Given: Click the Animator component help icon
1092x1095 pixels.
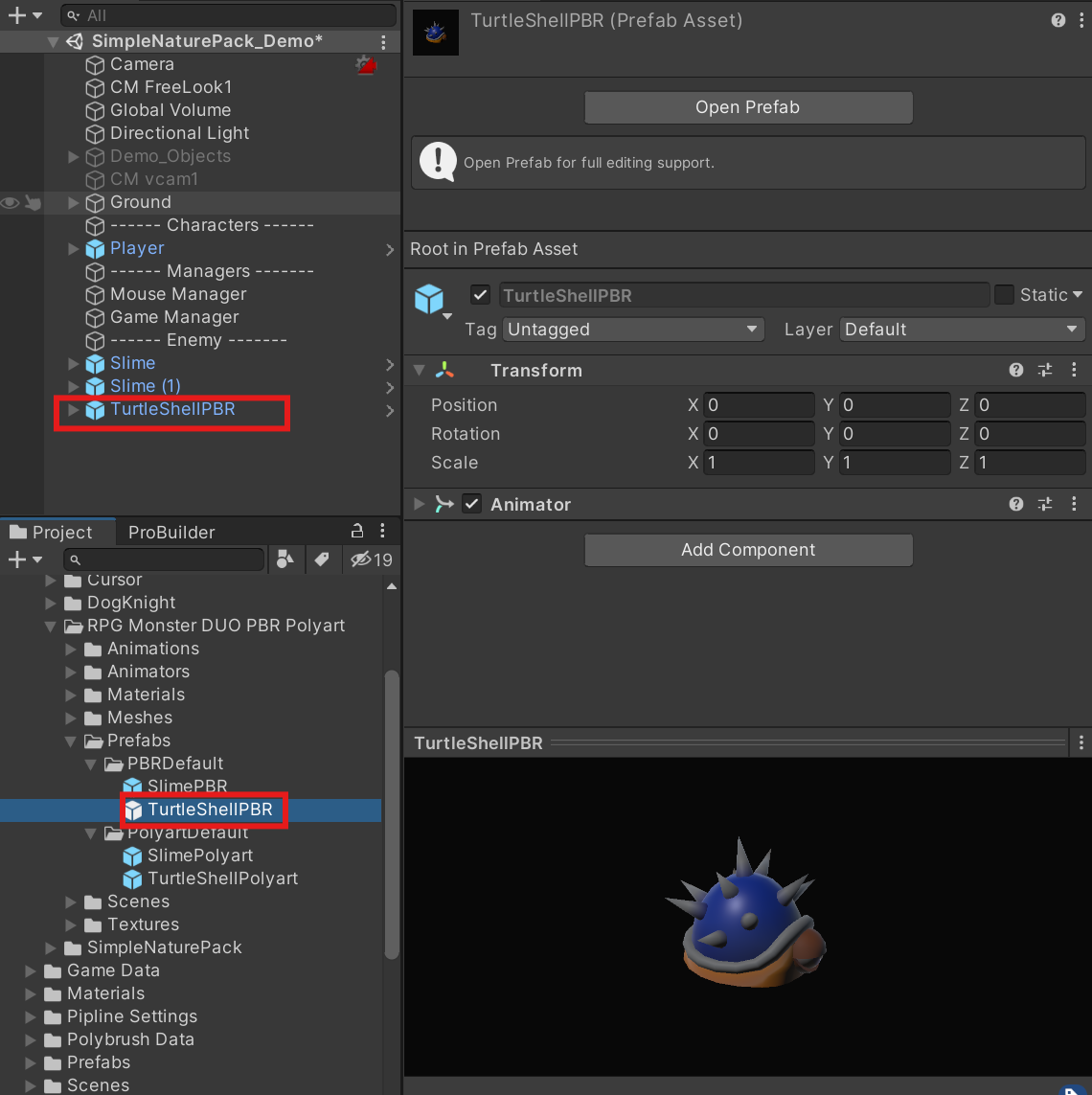Looking at the screenshot, I should point(1016,504).
